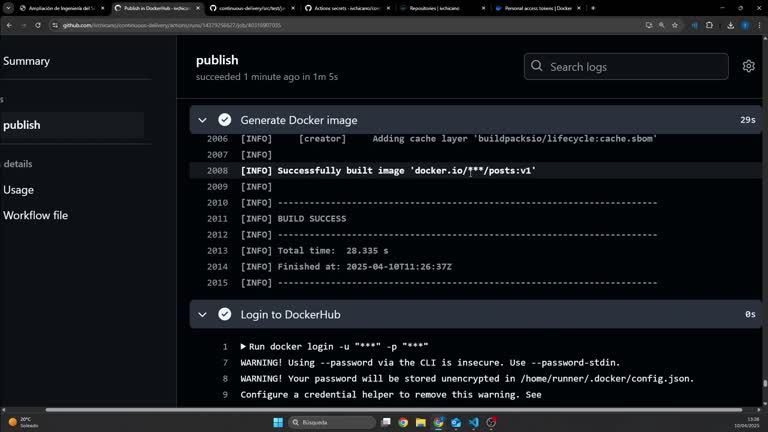Open browser zoom magnifier icon
The image size is (768, 432).
pyautogui.click(x=662, y=25)
